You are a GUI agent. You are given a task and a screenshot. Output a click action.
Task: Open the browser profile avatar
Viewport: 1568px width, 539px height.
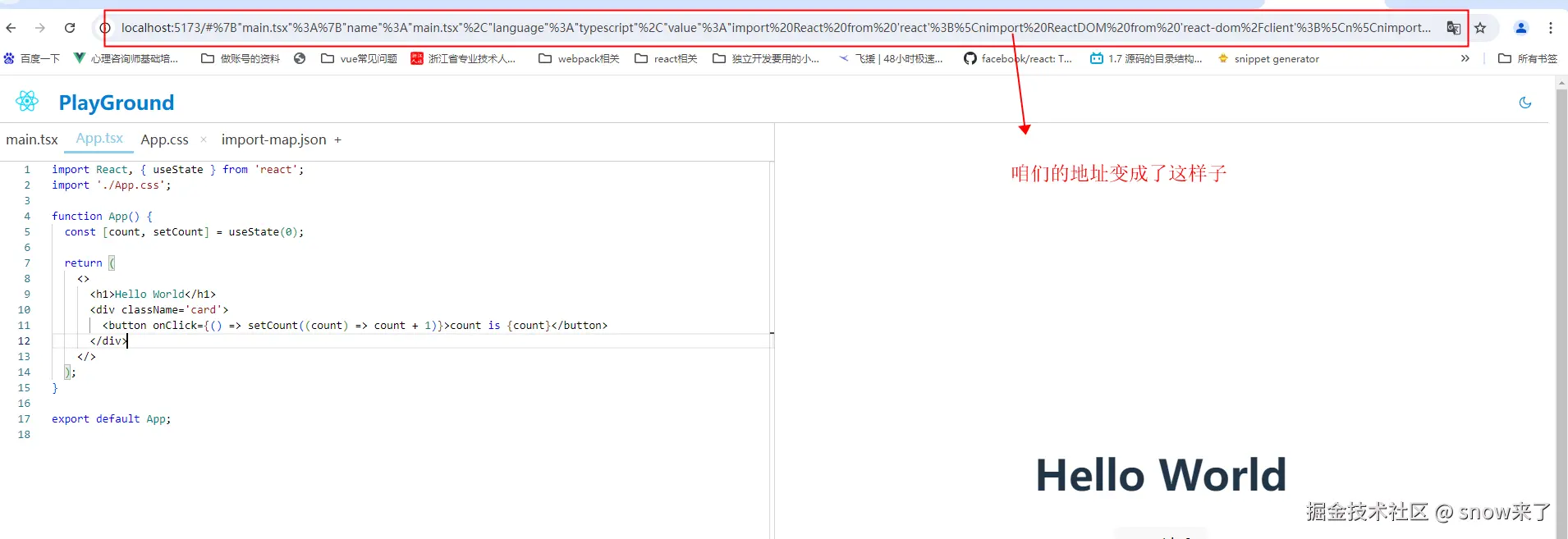tap(1521, 28)
